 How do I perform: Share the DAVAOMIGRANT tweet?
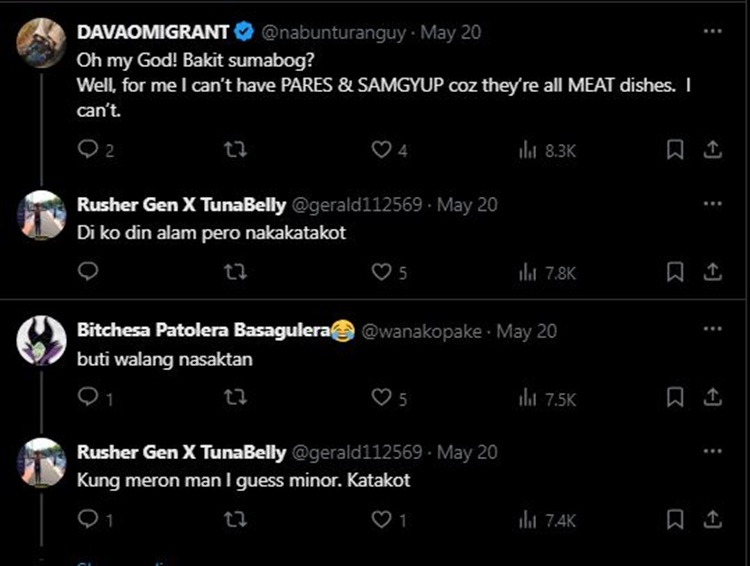pyautogui.click(x=712, y=150)
